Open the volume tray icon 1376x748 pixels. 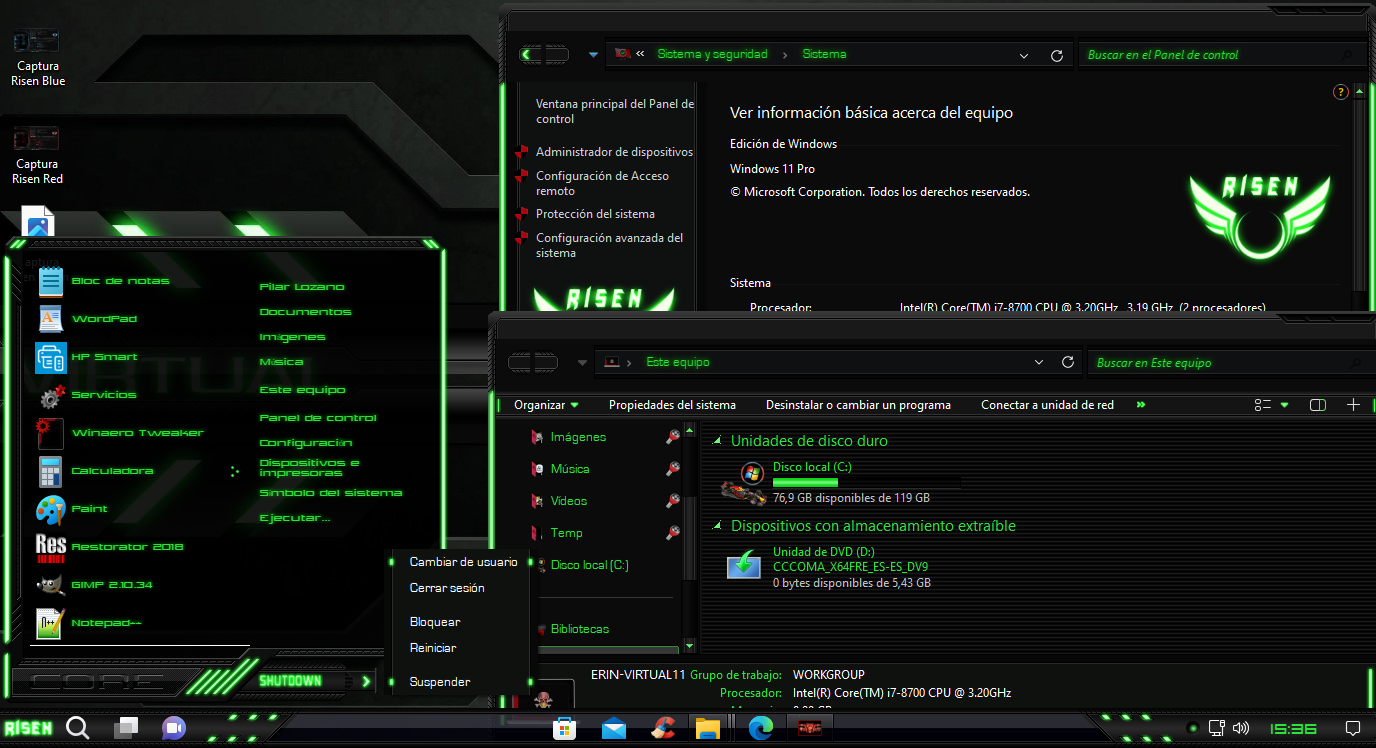[x=1241, y=728]
